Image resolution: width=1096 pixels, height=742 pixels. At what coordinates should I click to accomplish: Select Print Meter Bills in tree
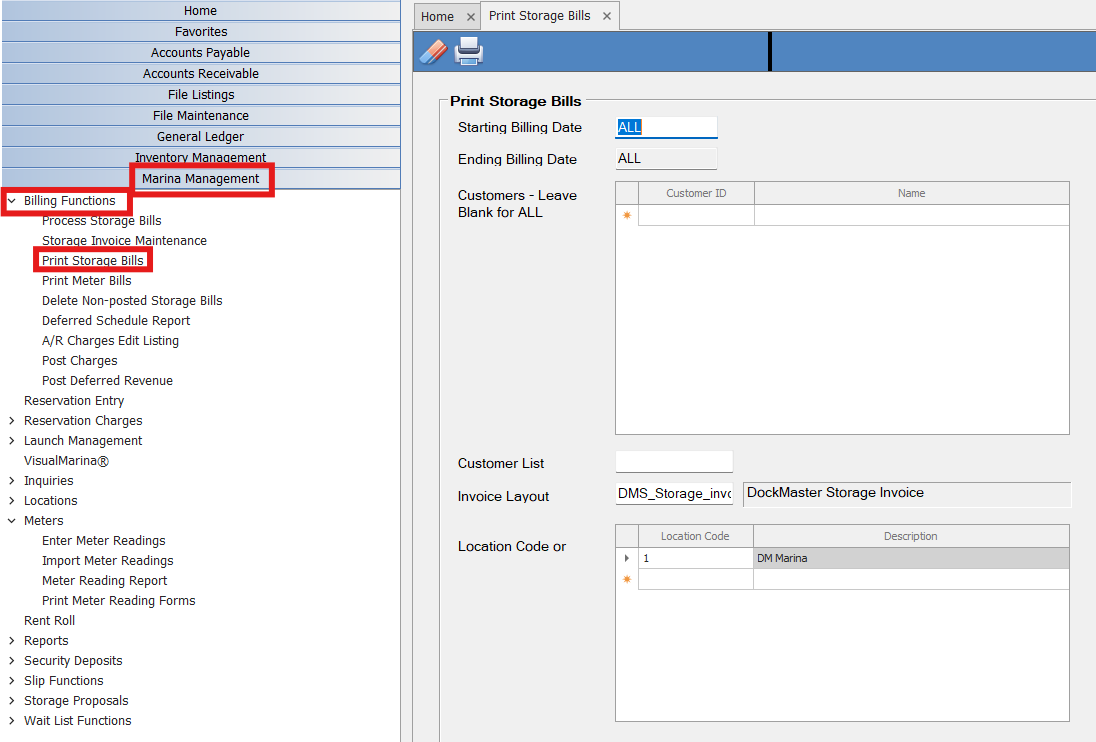86,281
